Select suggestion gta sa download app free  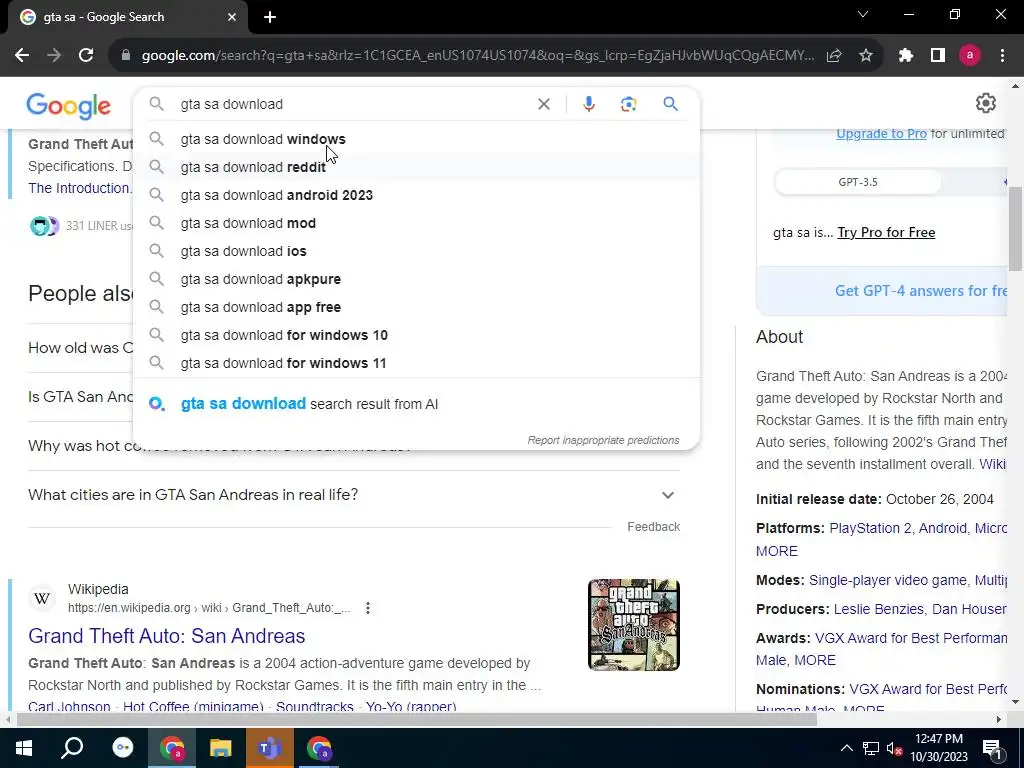pyautogui.click(x=417, y=308)
